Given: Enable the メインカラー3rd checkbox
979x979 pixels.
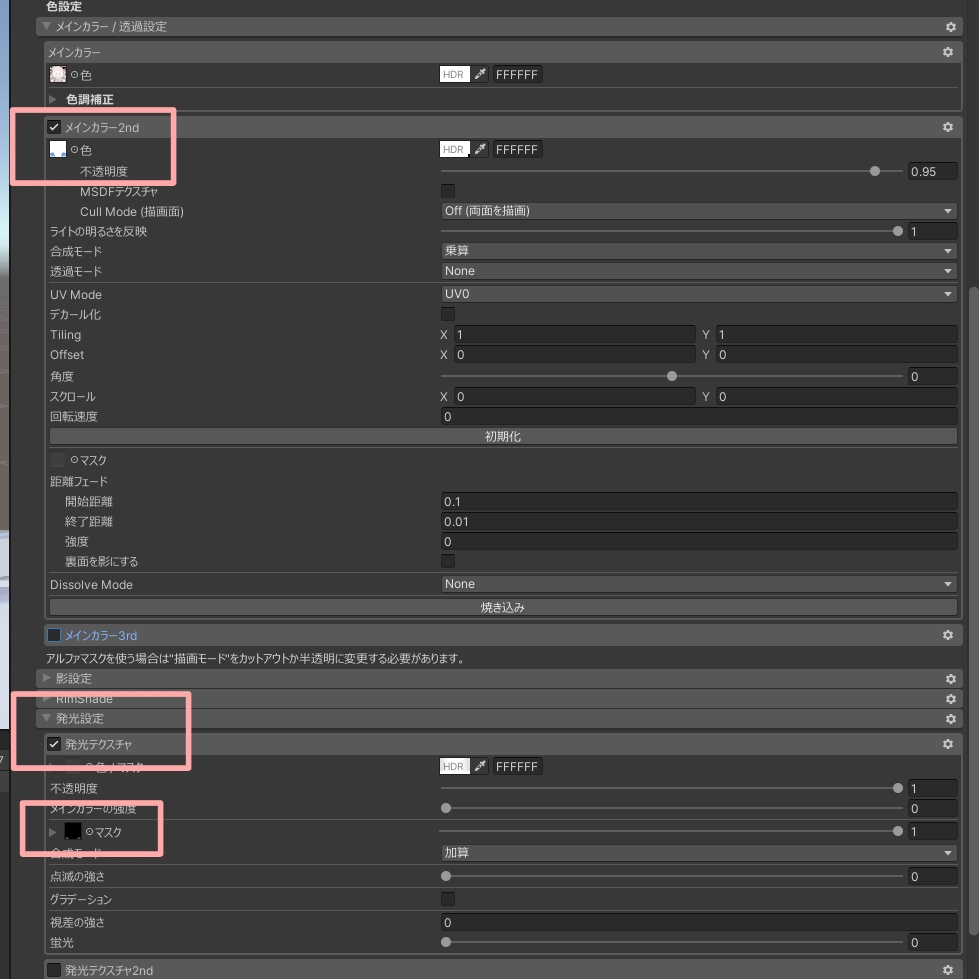Looking at the screenshot, I should (54, 635).
